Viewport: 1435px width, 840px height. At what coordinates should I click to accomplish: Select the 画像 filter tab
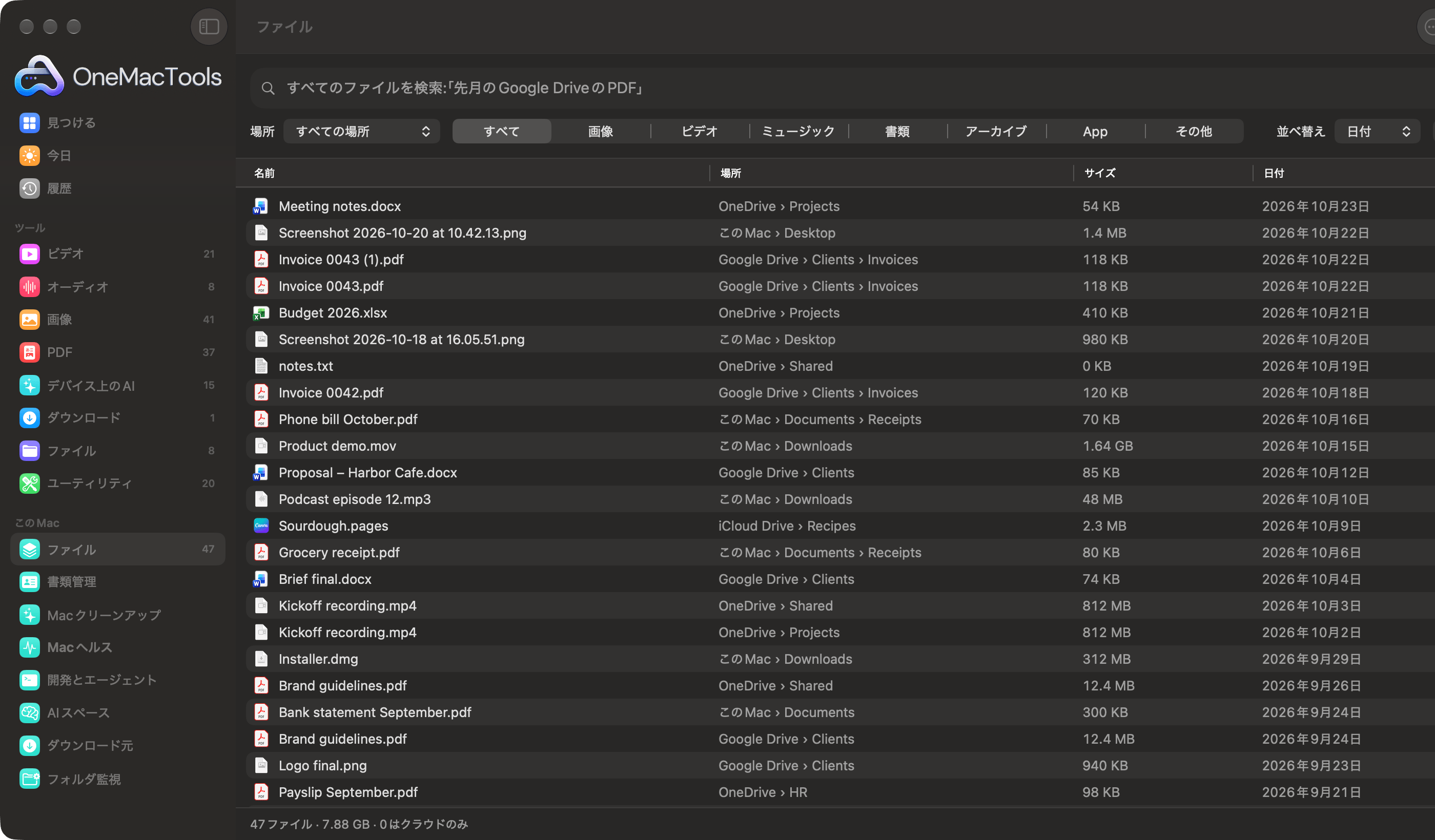click(x=600, y=132)
